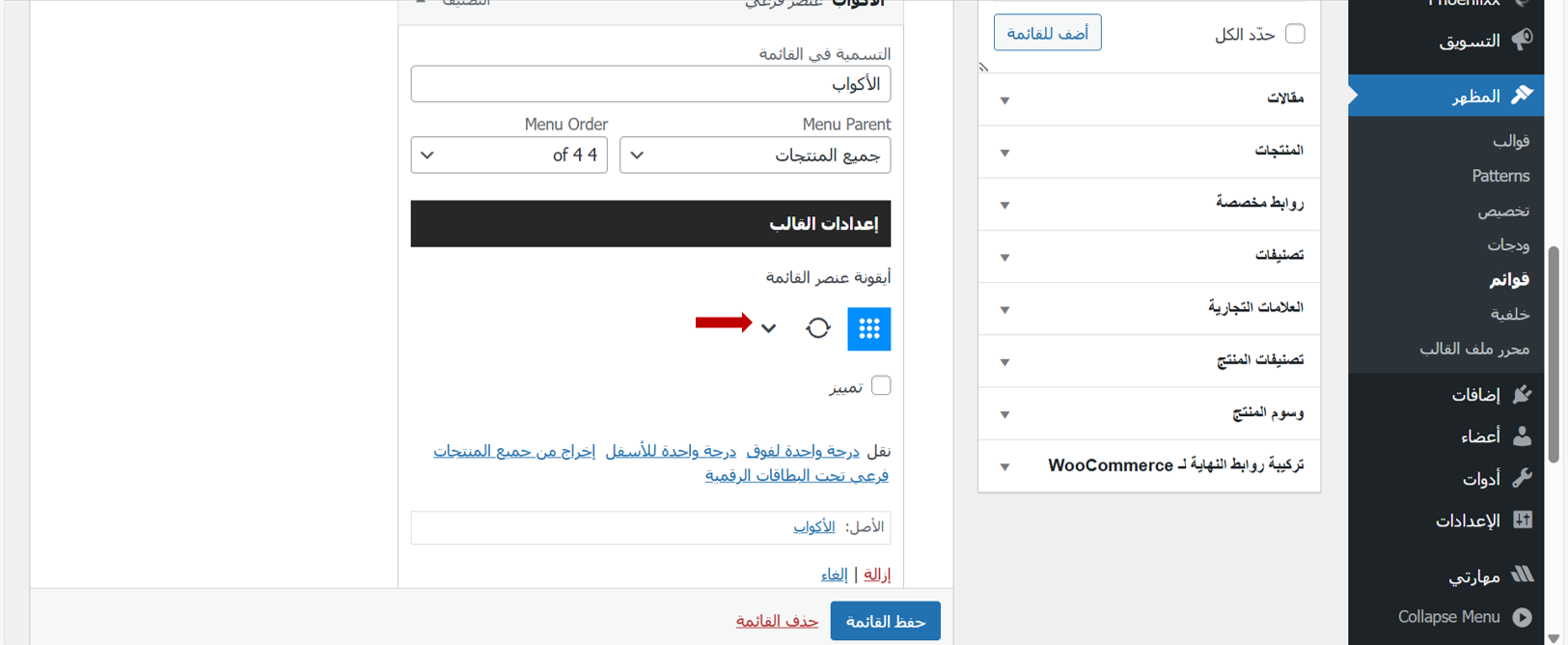1568x645 pixels.
Task: Open the Menu Parent dropdown
Action: tap(755, 155)
